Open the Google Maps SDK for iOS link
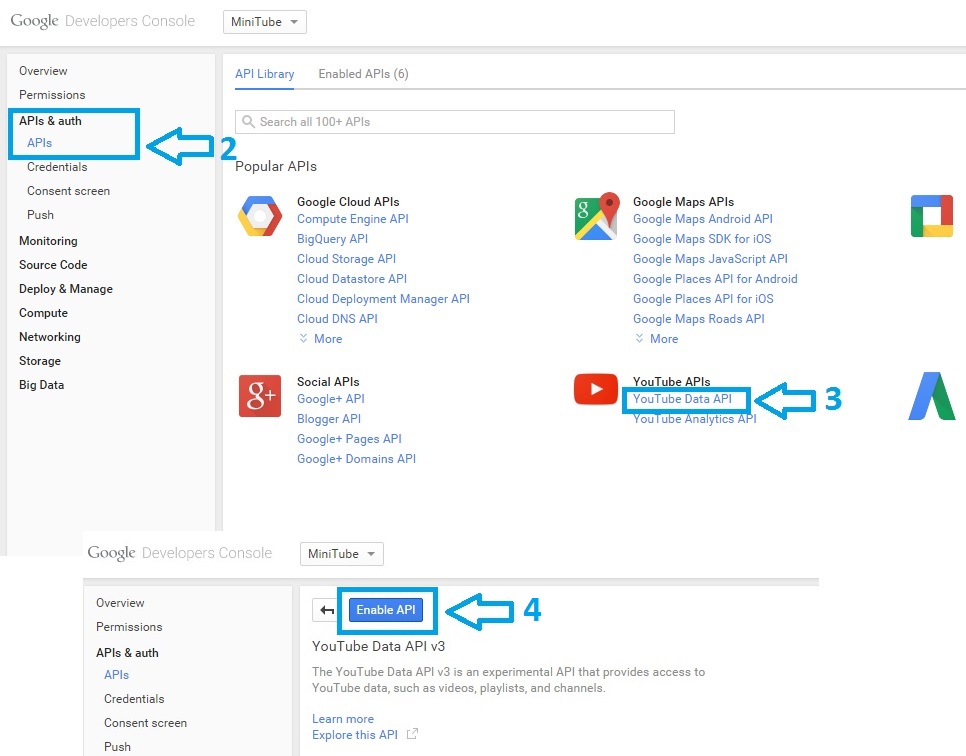This screenshot has height=756, width=966. click(x=702, y=238)
